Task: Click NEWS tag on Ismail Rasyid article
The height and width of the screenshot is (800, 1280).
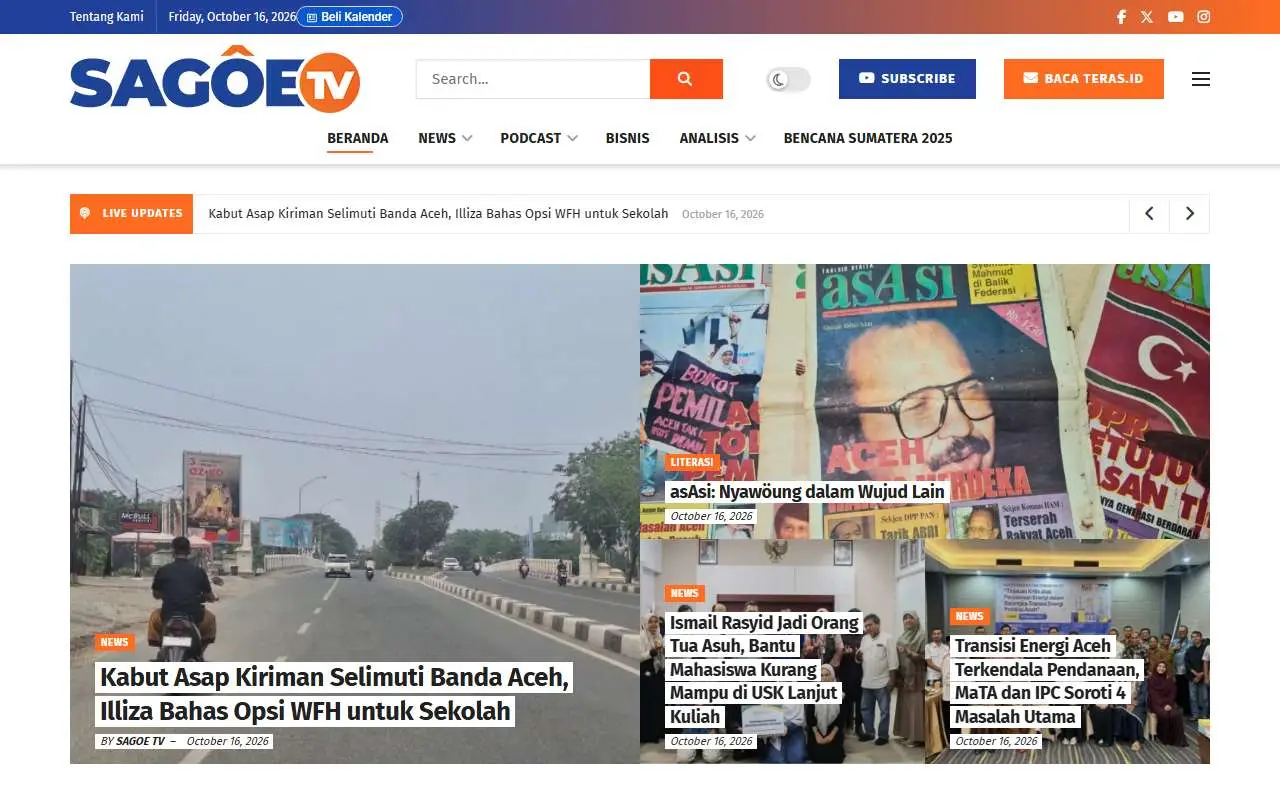Action: click(x=685, y=593)
